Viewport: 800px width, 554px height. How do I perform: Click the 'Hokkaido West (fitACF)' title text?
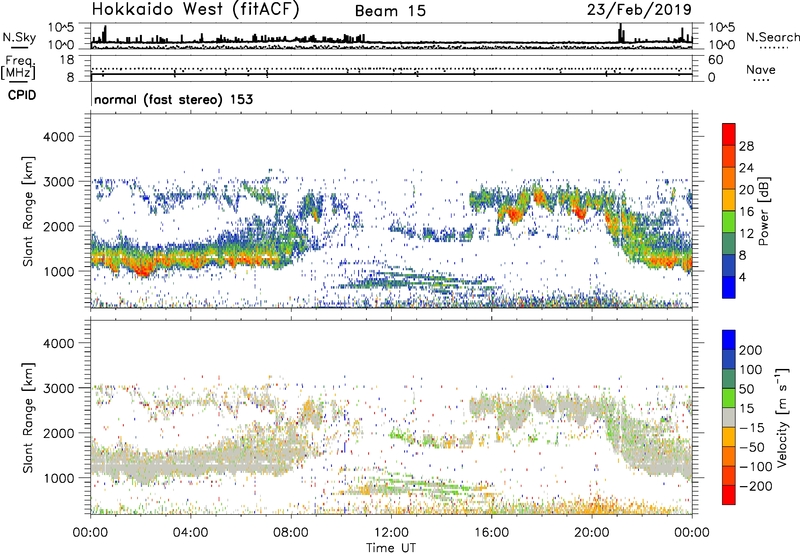[x=195, y=10]
